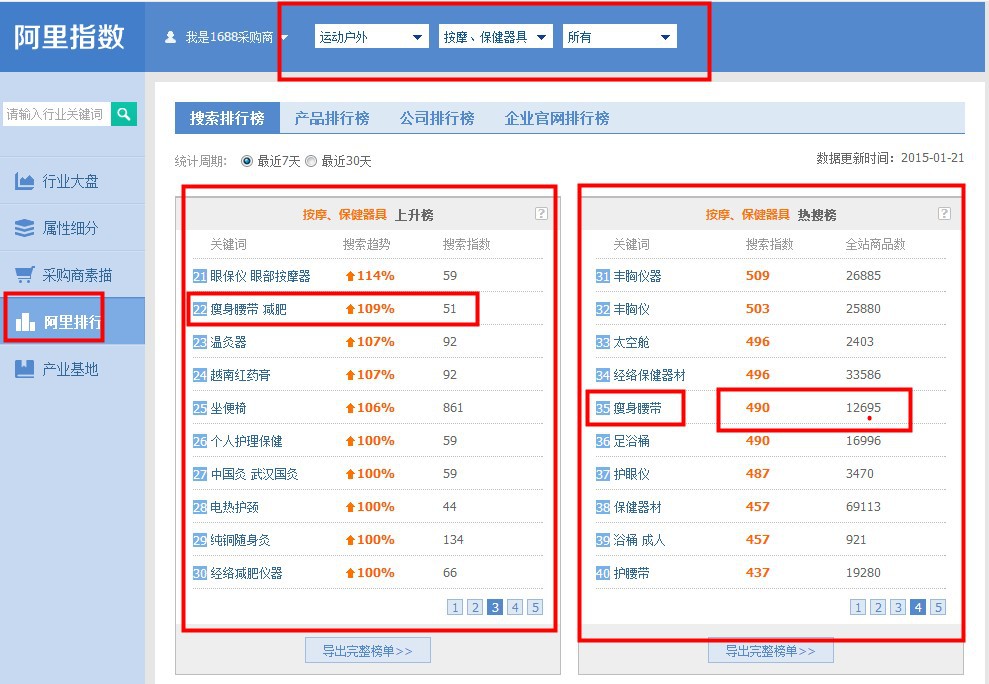The image size is (989, 684).
Task: Click the 请输入行业关键词 search field
Action: pos(56,114)
